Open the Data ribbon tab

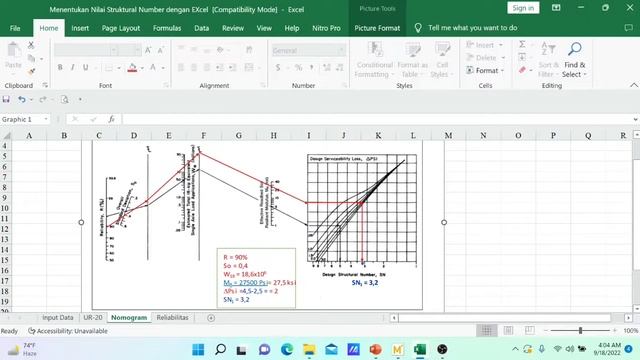click(x=202, y=28)
